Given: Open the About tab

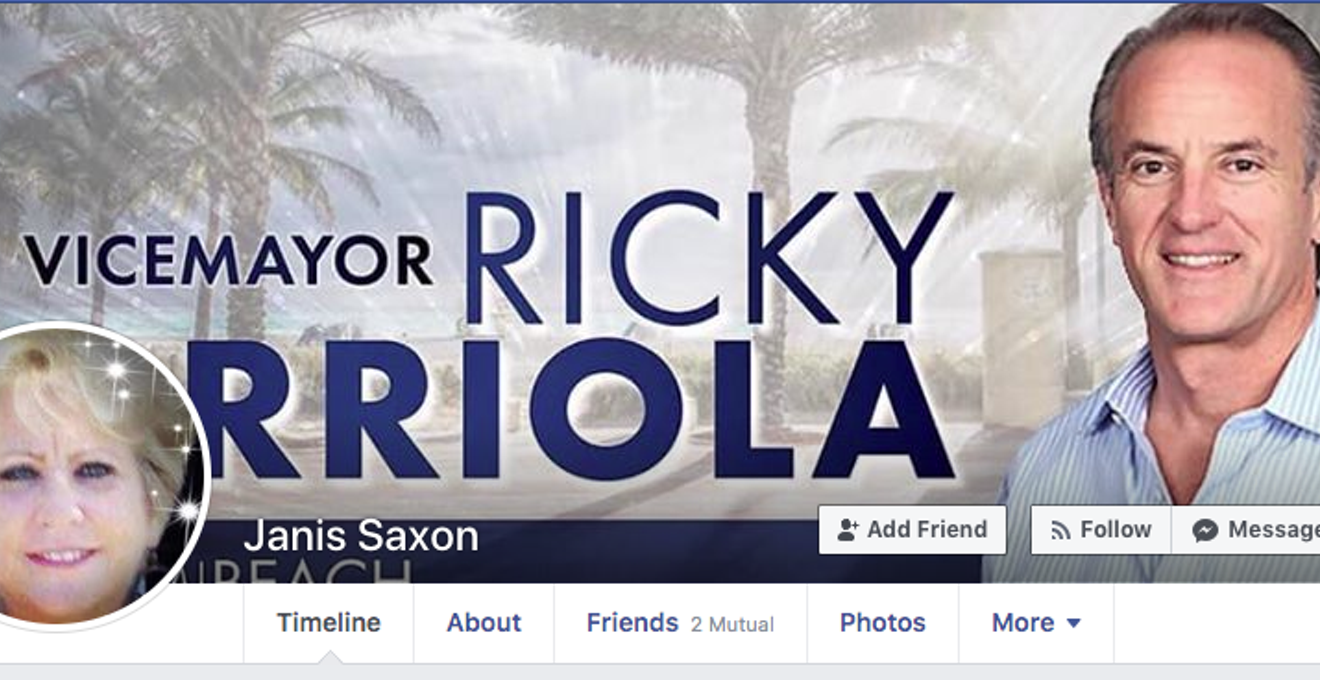Looking at the screenshot, I should point(484,623).
